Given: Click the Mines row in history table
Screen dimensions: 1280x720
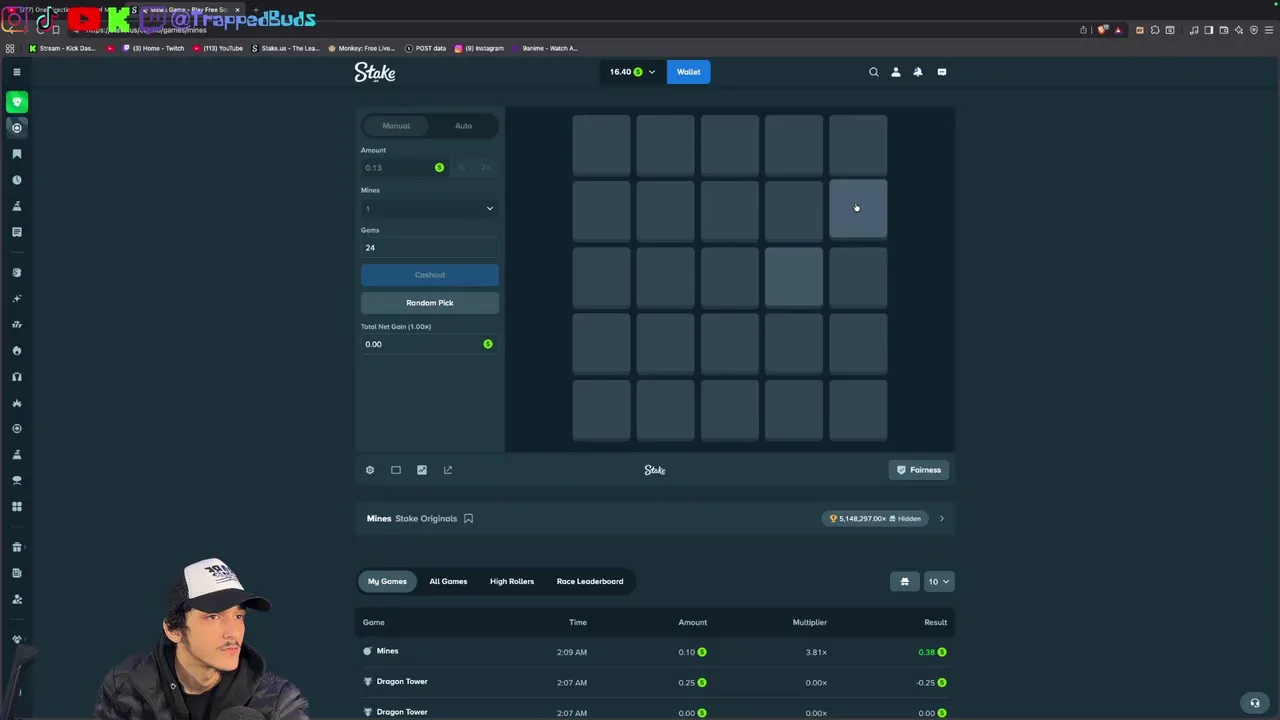Looking at the screenshot, I should [655, 652].
